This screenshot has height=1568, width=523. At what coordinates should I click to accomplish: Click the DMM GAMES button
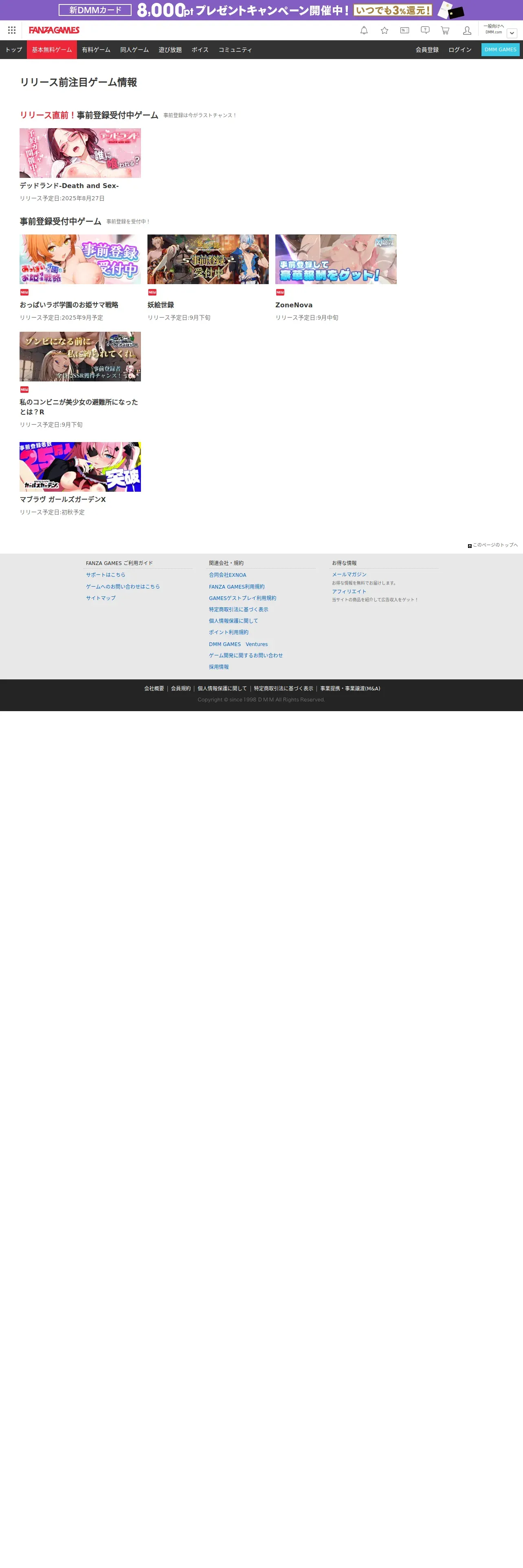coord(501,50)
